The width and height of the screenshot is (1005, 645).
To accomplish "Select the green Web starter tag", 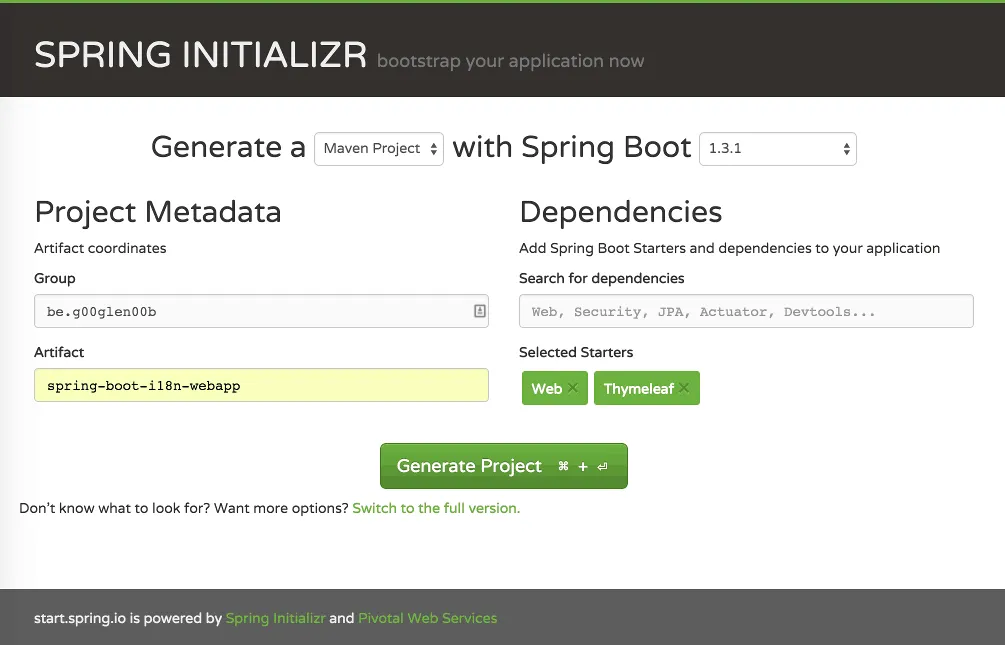I will (548, 388).
